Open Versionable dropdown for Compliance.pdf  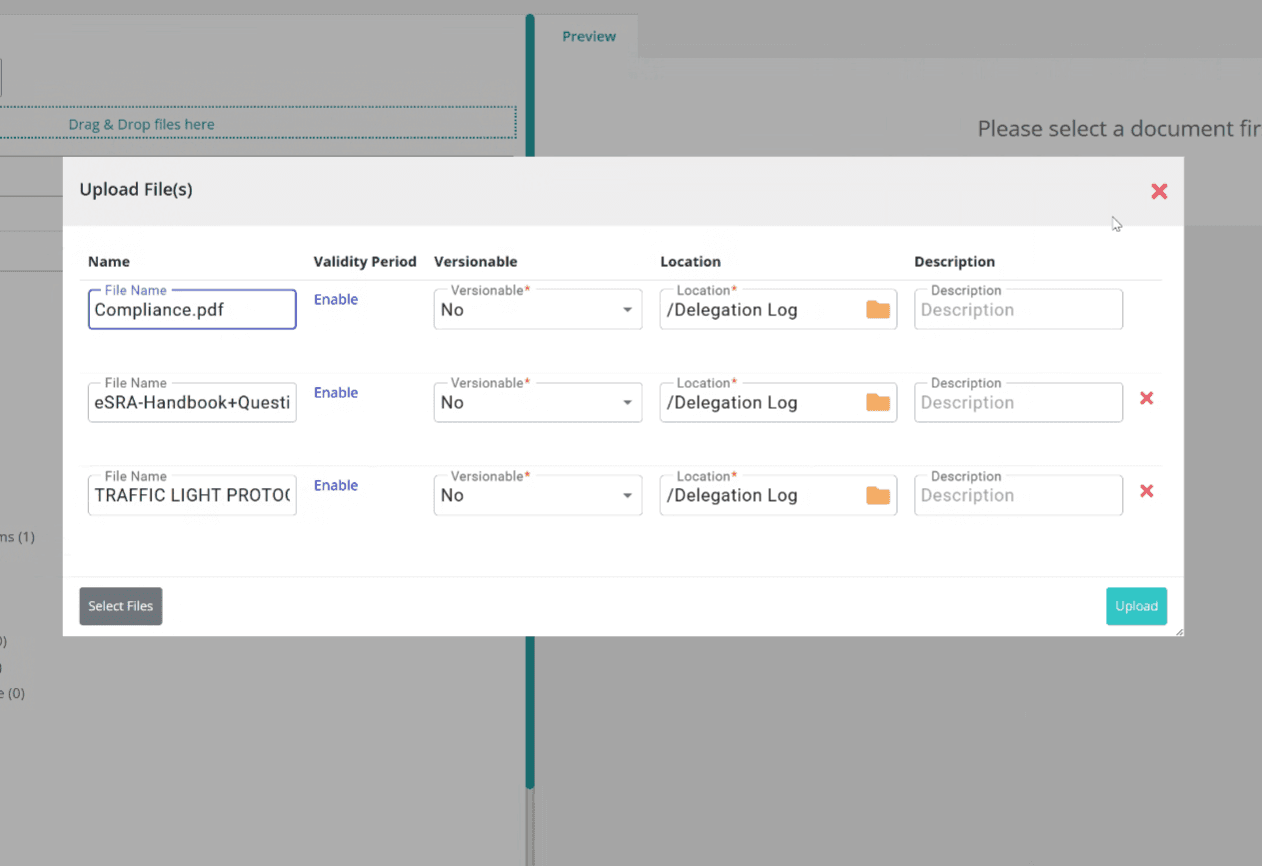(x=538, y=309)
